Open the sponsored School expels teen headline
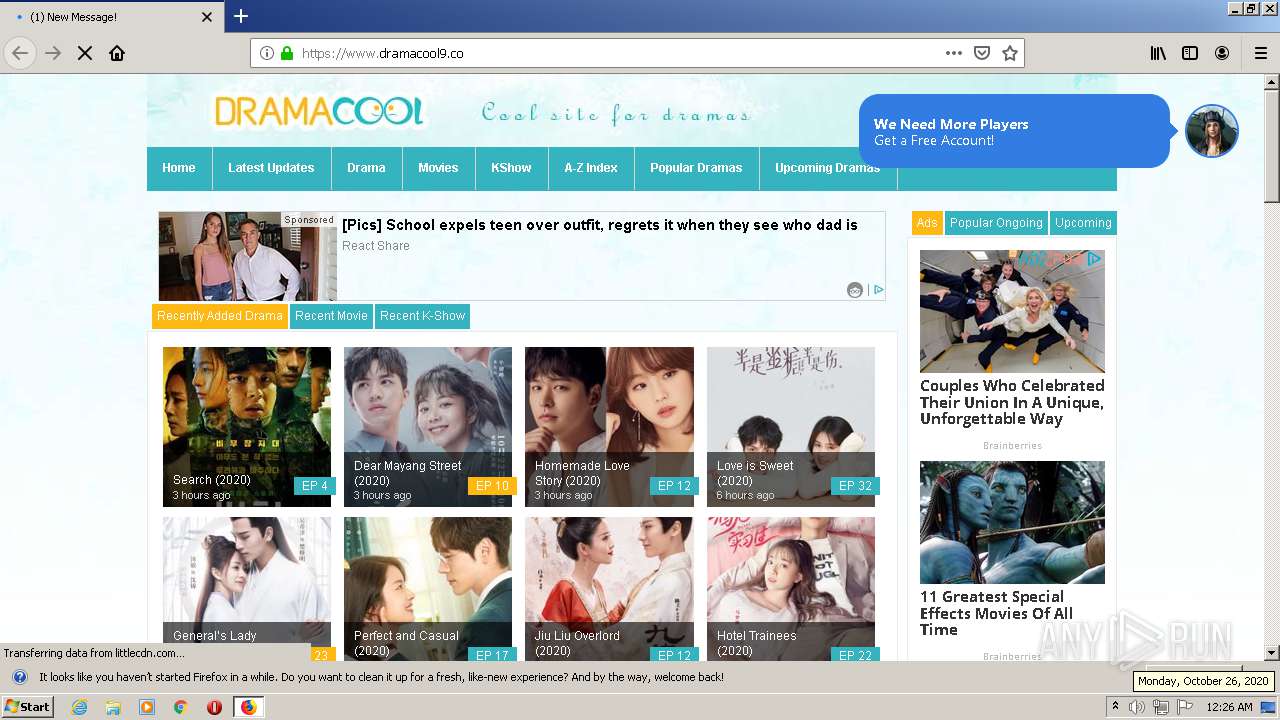 click(x=600, y=225)
